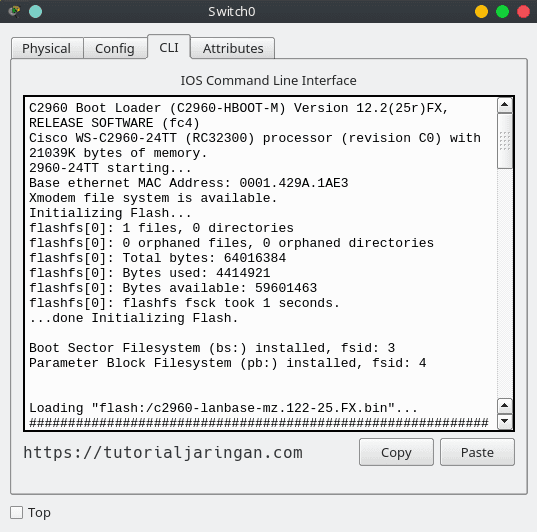Click the scroll up arrow at top of CLI scrollbar

point(505,105)
